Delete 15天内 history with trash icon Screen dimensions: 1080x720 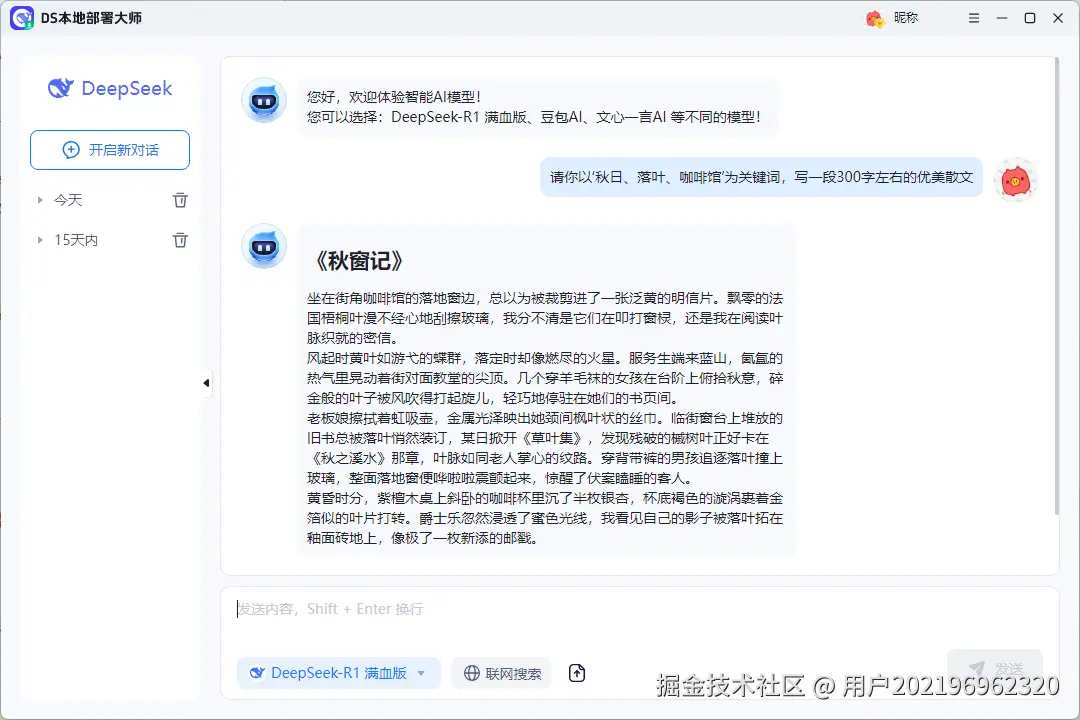click(x=180, y=239)
